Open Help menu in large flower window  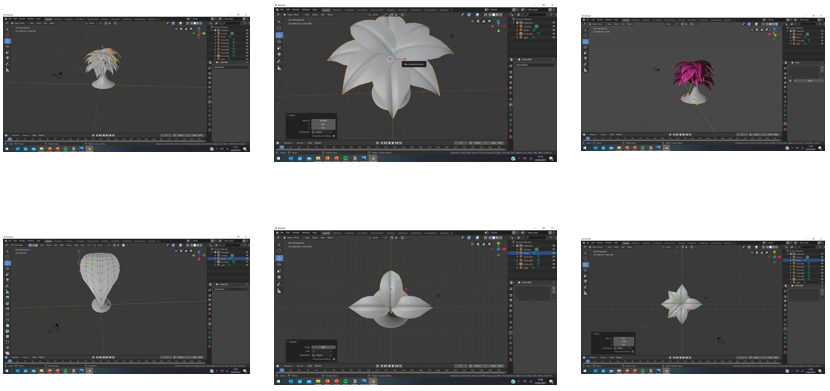314,10
